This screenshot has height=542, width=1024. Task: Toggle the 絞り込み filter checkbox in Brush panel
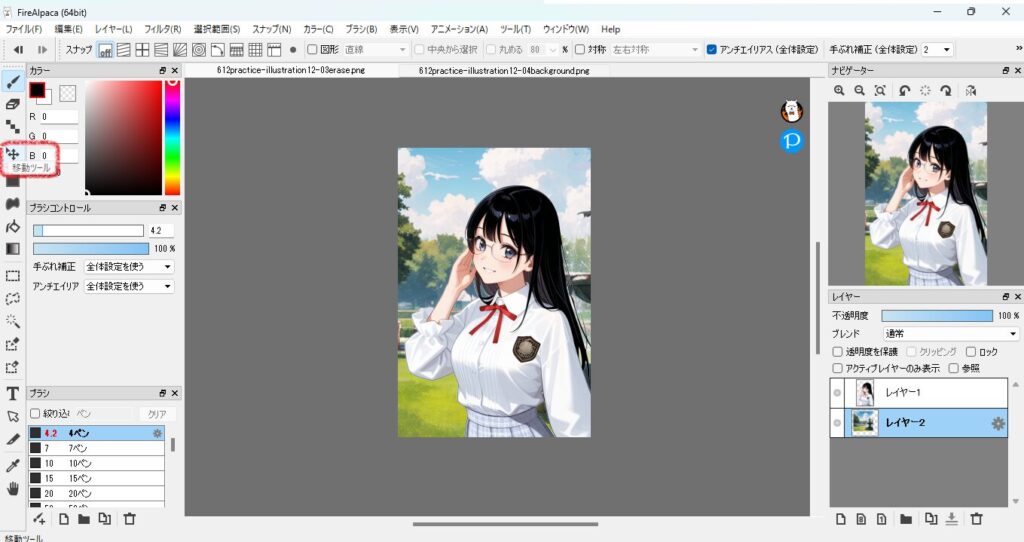click(x=35, y=413)
